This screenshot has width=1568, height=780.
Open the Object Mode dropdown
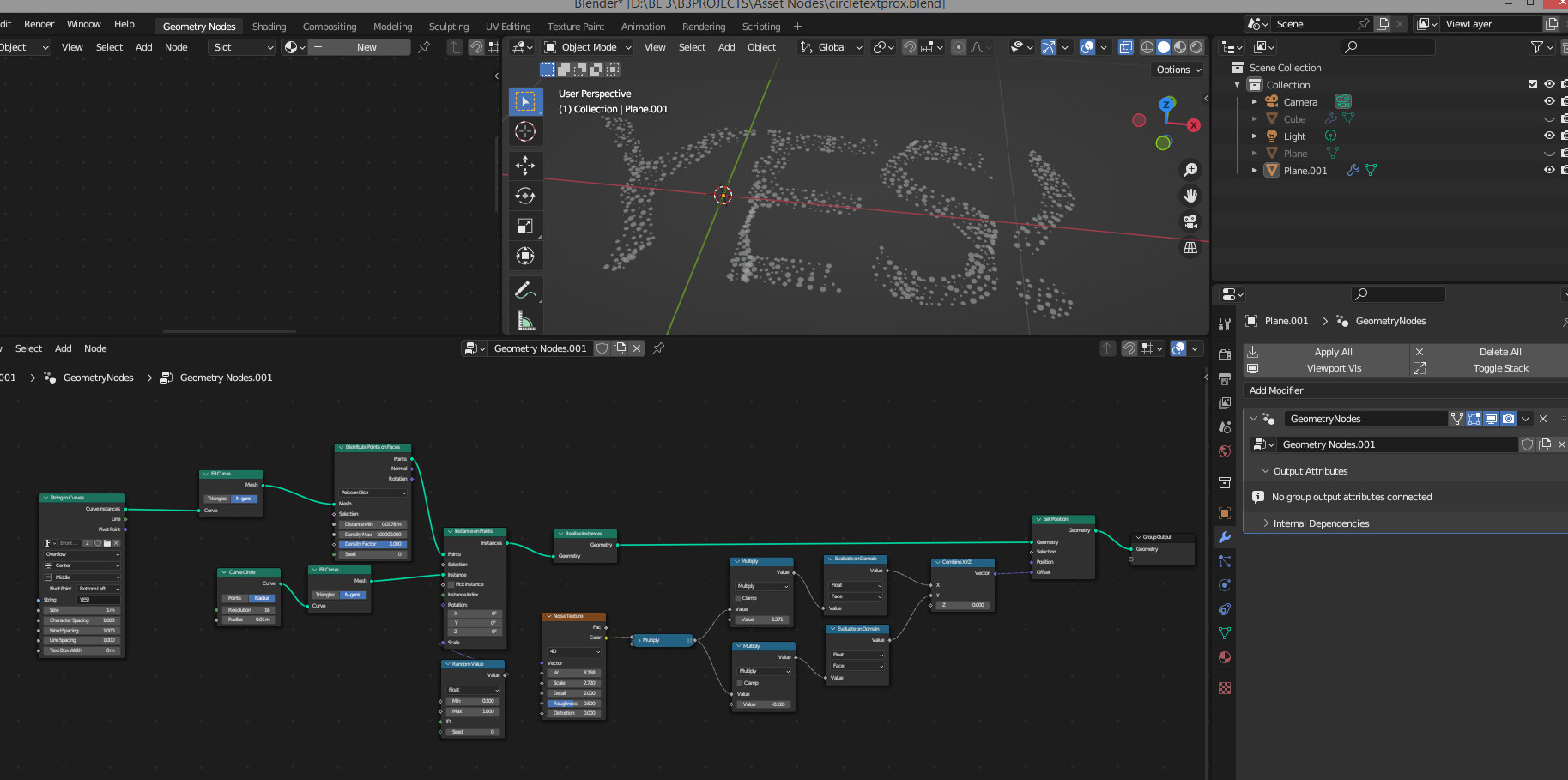[x=588, y=47]
